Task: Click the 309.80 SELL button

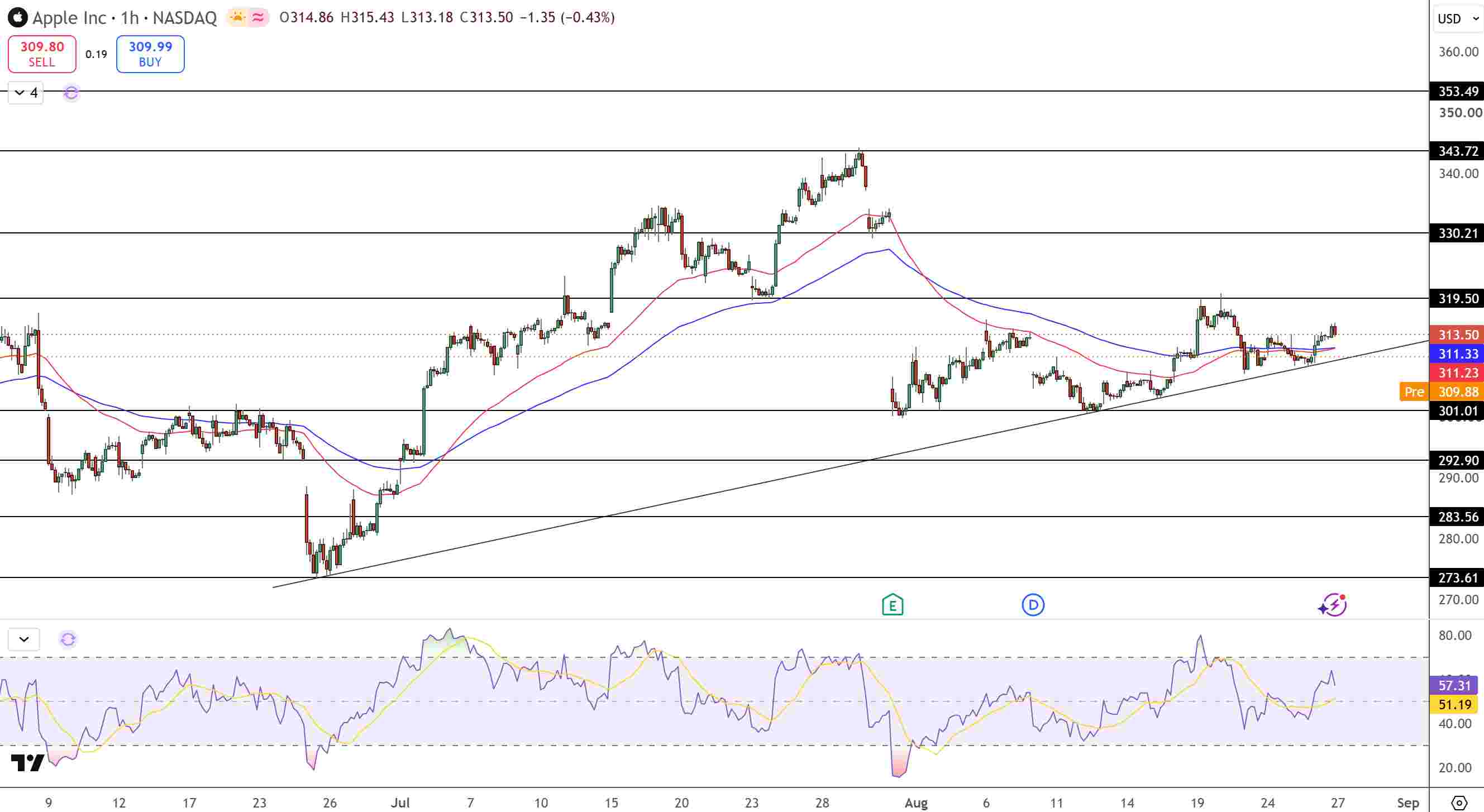Action: pos(42,54)
